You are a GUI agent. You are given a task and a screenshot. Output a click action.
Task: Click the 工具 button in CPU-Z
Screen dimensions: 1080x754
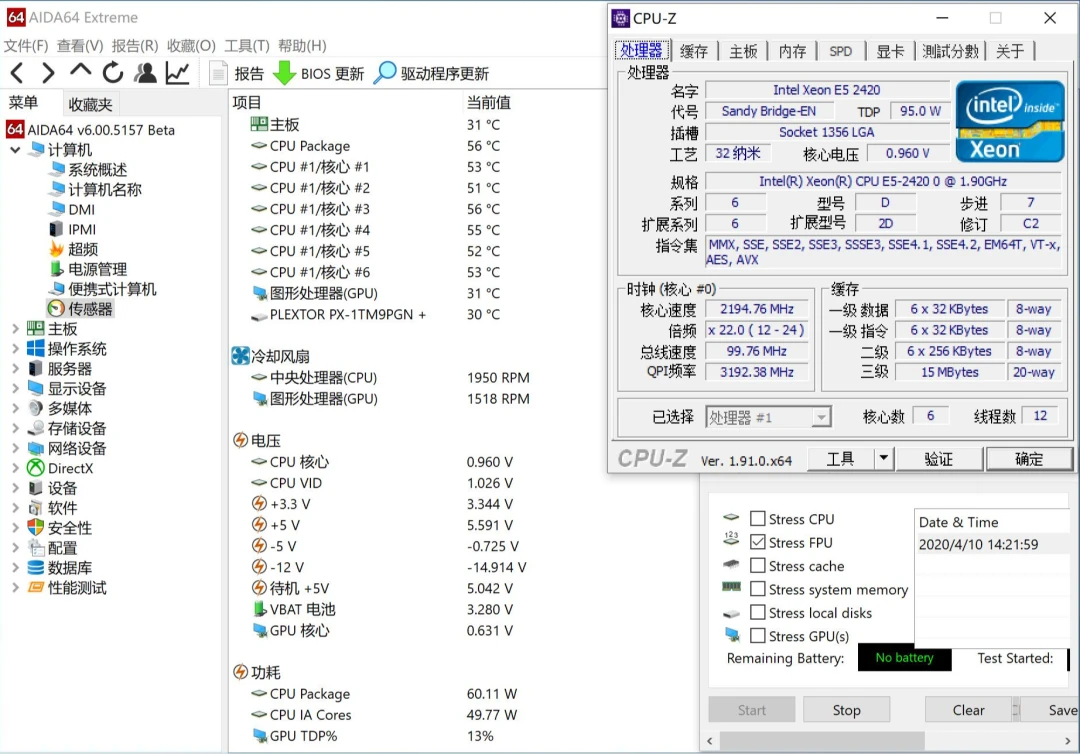pos(840,459)
